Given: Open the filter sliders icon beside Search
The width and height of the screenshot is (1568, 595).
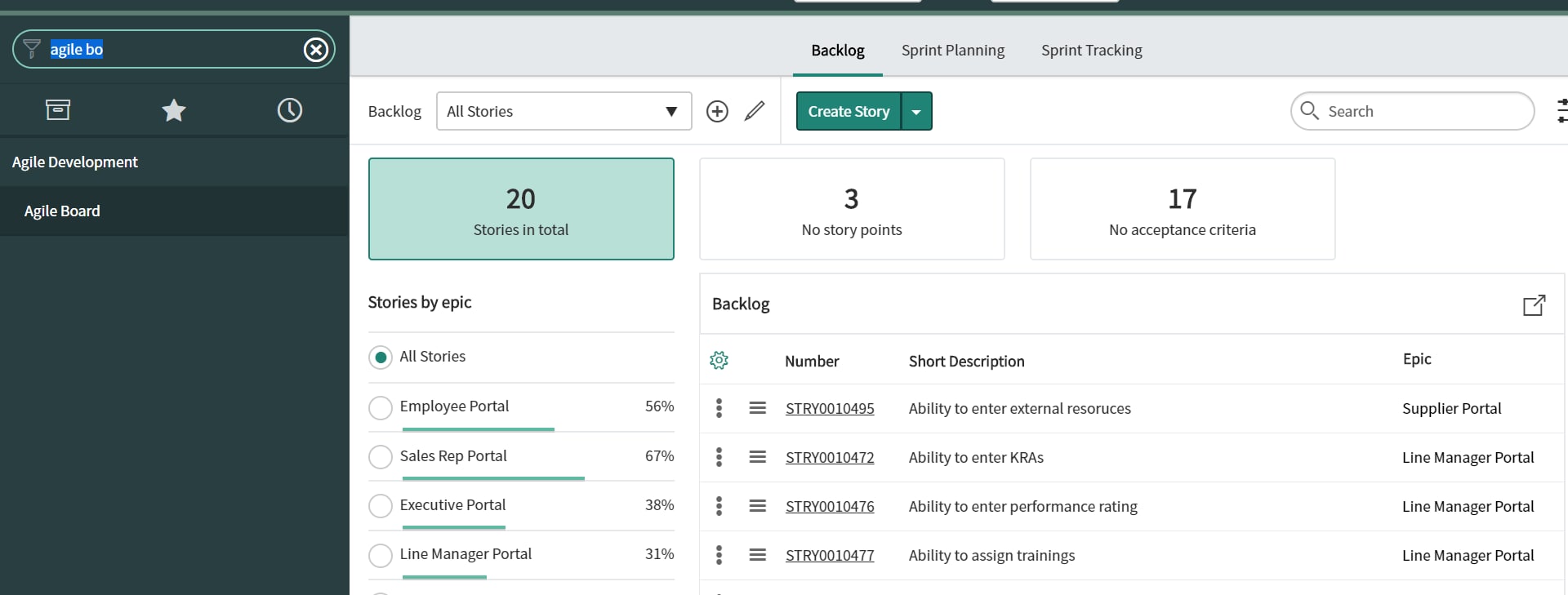Looking at the screenshot, I should tap(1561, 111).
